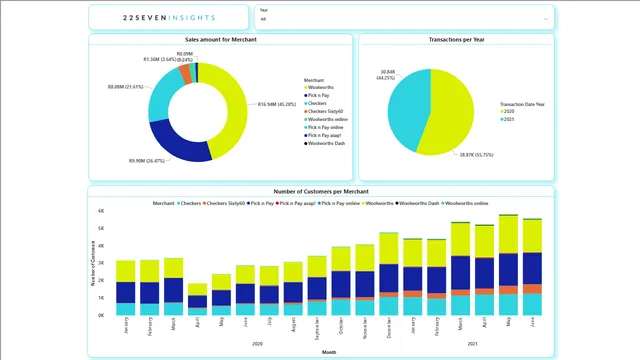This screenshot has width=640, height=360.
Task: Click the 22SEVEN INSIGHTS logo
Action: (169, 18)
